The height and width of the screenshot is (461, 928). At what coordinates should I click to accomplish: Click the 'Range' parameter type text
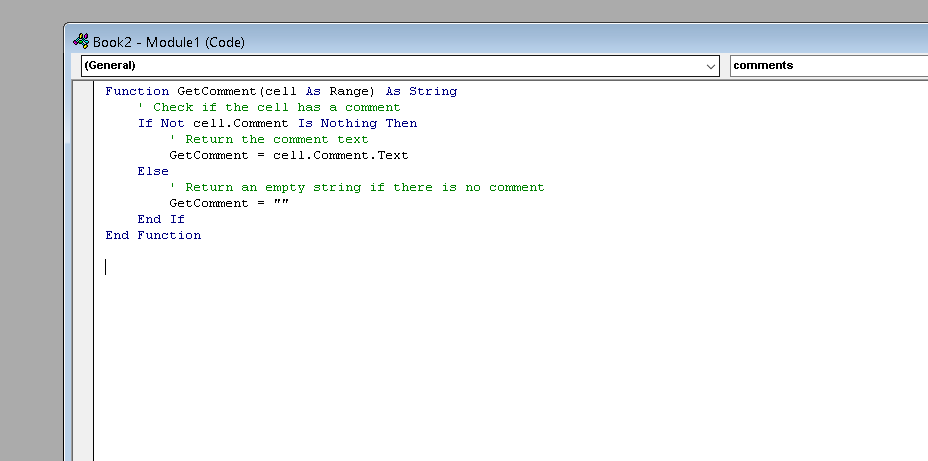tap(349, 91)
